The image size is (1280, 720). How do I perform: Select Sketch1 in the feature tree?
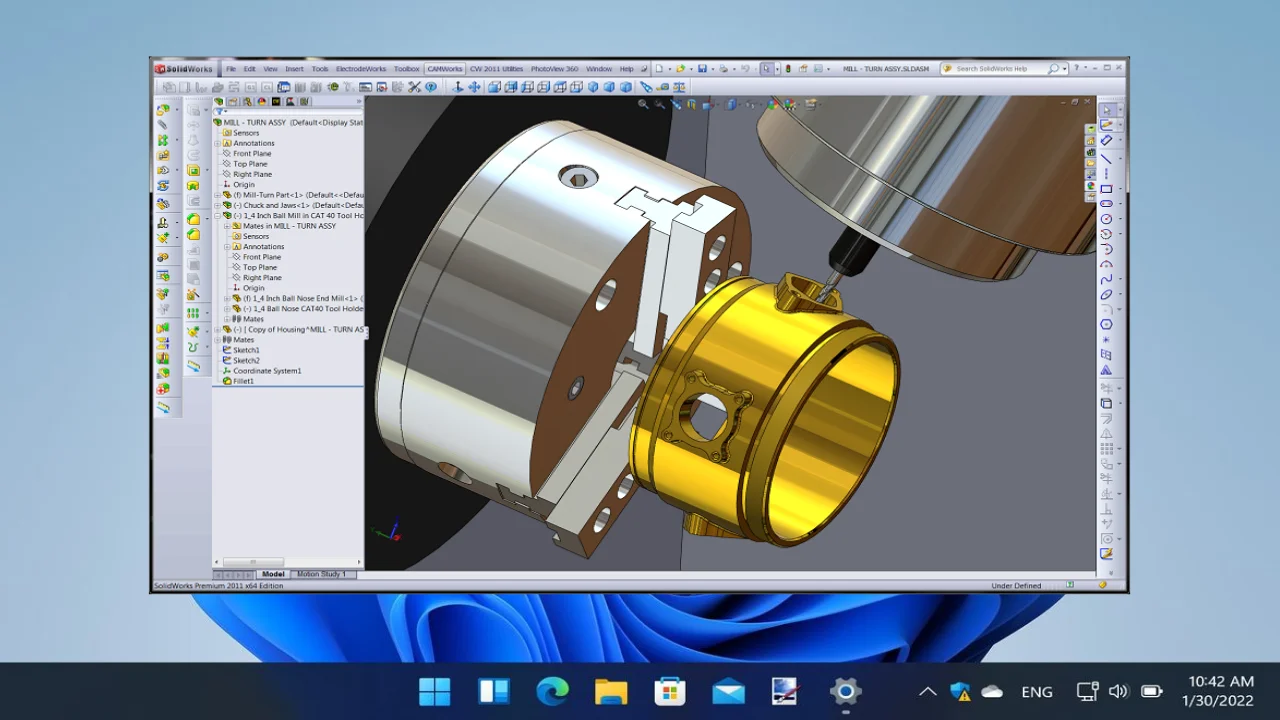[x=246, y=350]
